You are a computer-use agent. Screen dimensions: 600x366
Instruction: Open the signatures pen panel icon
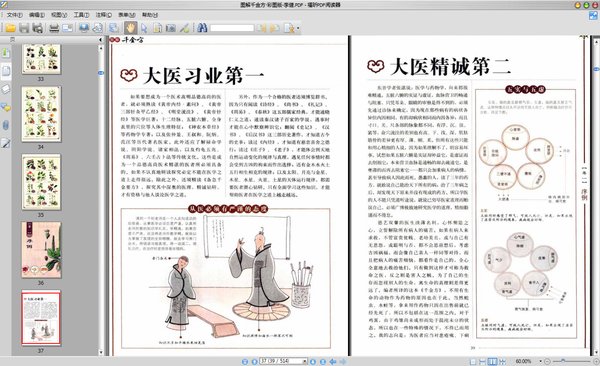tap(6, 143)
